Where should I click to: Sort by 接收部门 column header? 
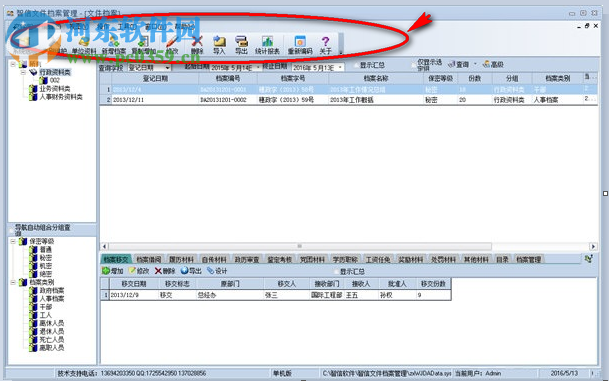[327, 284]
